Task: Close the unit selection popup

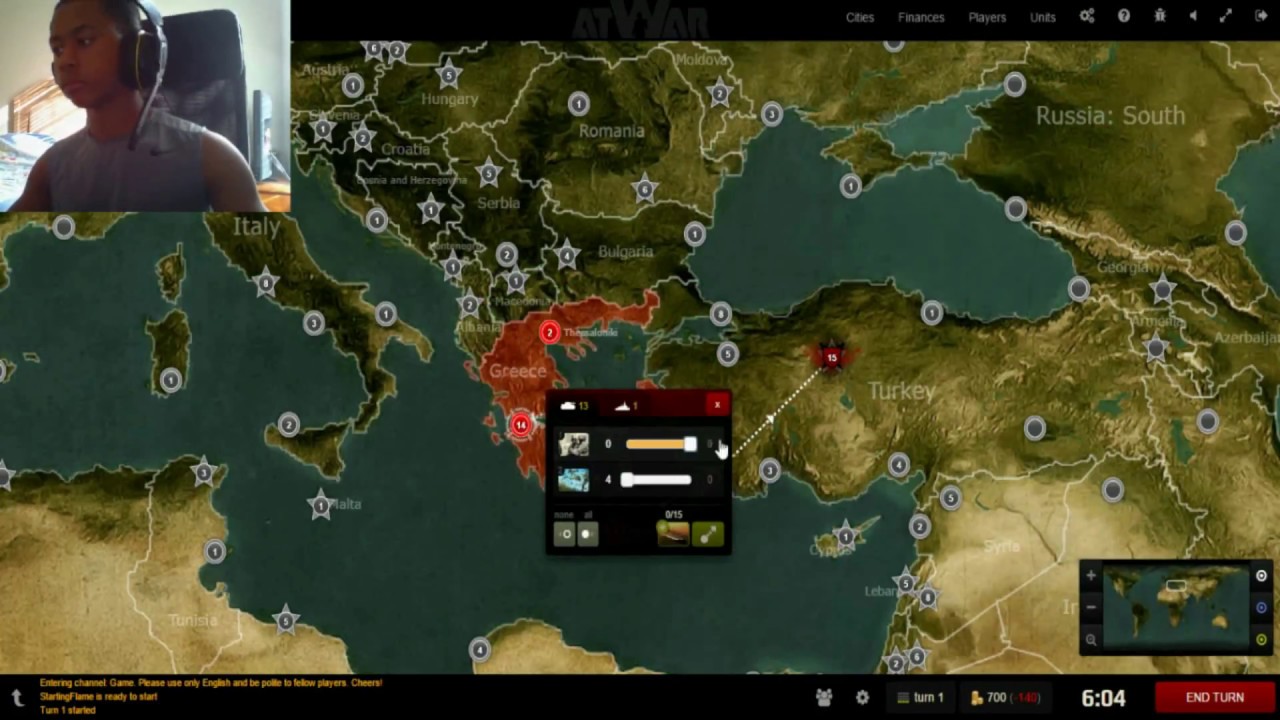Action: 717,405
